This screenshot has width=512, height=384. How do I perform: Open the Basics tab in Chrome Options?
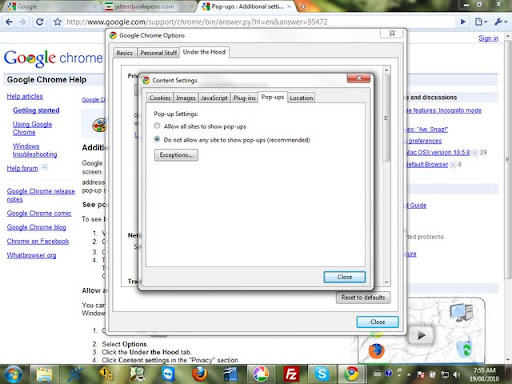(x=125, y=53)
